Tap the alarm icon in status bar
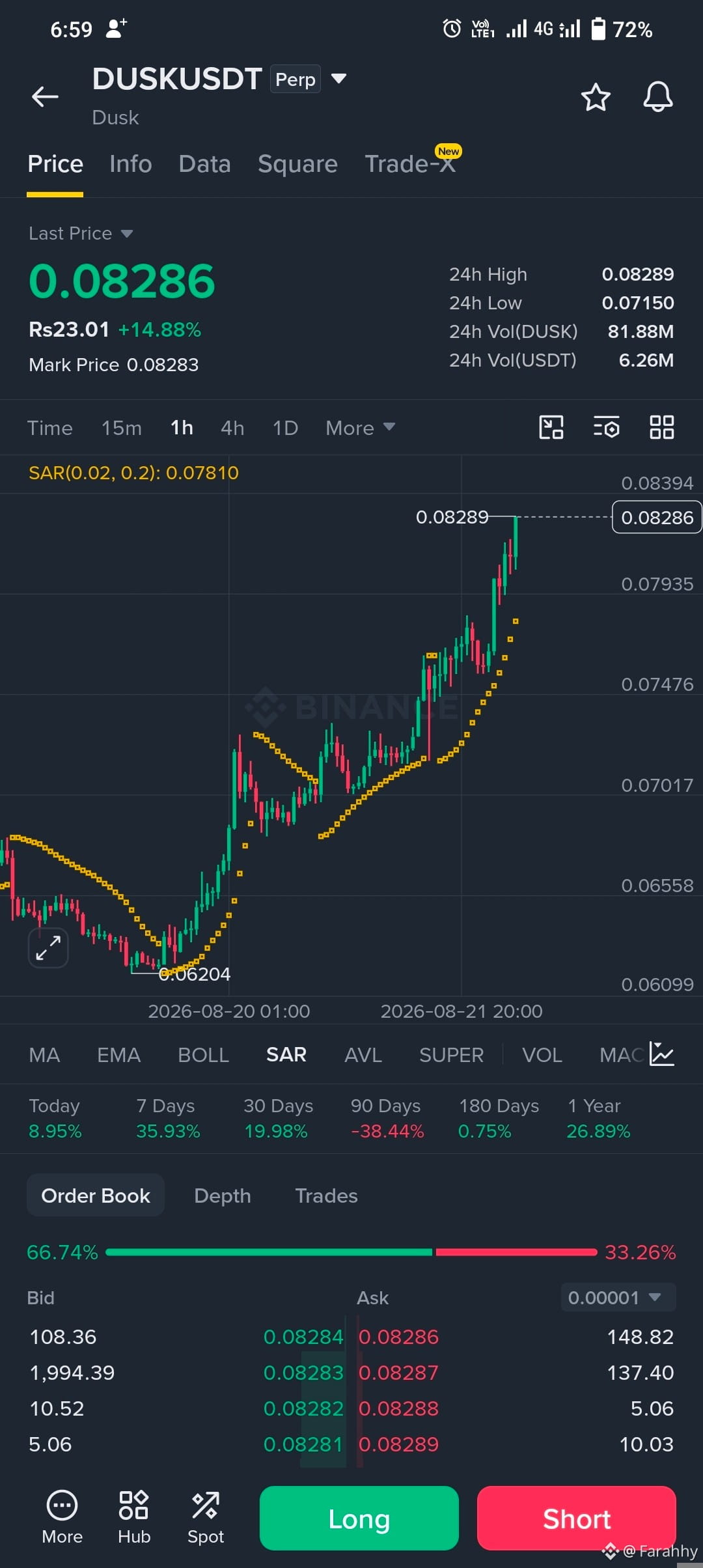Viewport: 703px width, 1568px height. [x=451, y=29]
